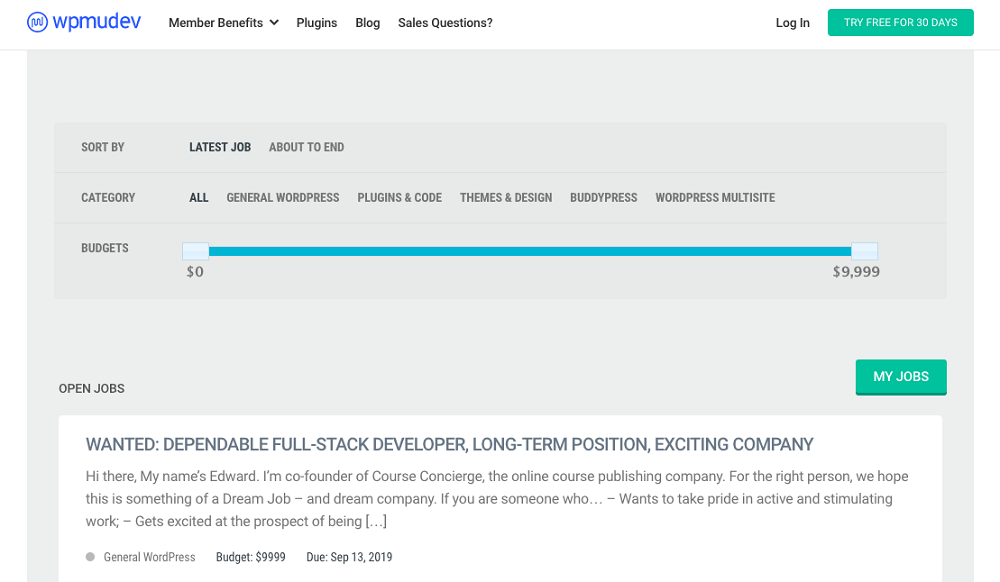Click the gray General WordPress category dot
The height and width of the screenshot is (582, 1000).
[x=90, y=557]
